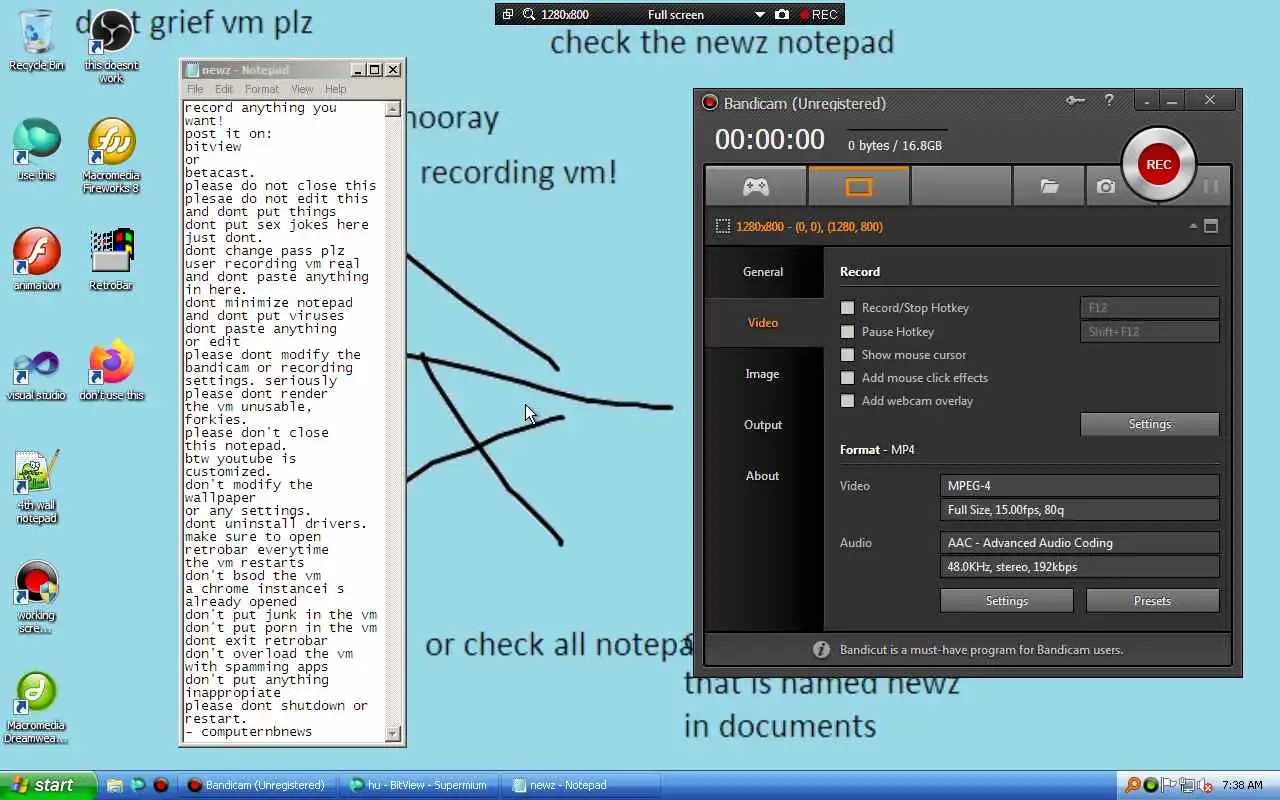Open 'this doesnt work' OBS desktop shortcut
The height and width of the screenshot is (800, 1280).
click(111, 46)
